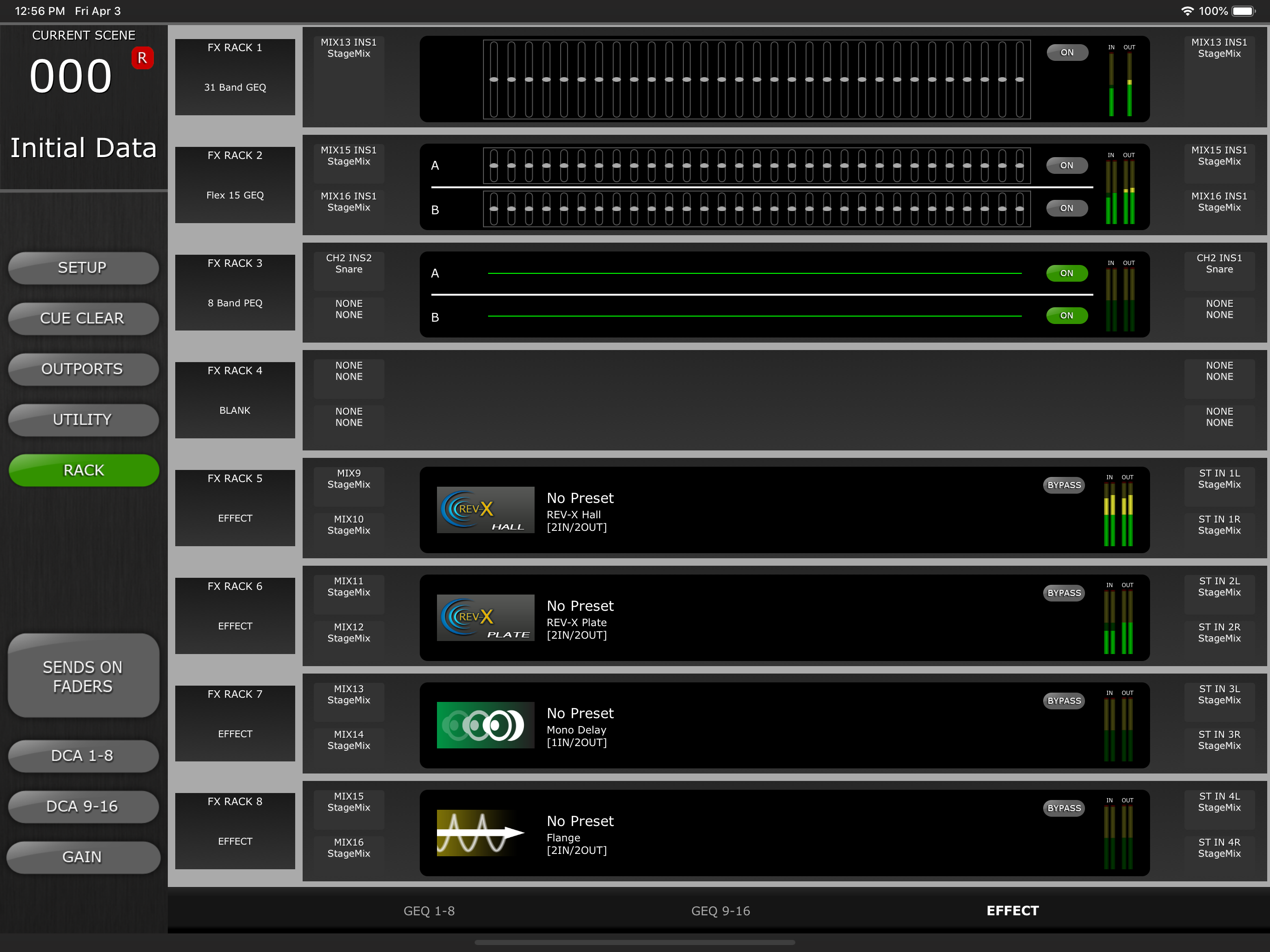Switch to the GEQ 9-16 tab

coord(720,911)
